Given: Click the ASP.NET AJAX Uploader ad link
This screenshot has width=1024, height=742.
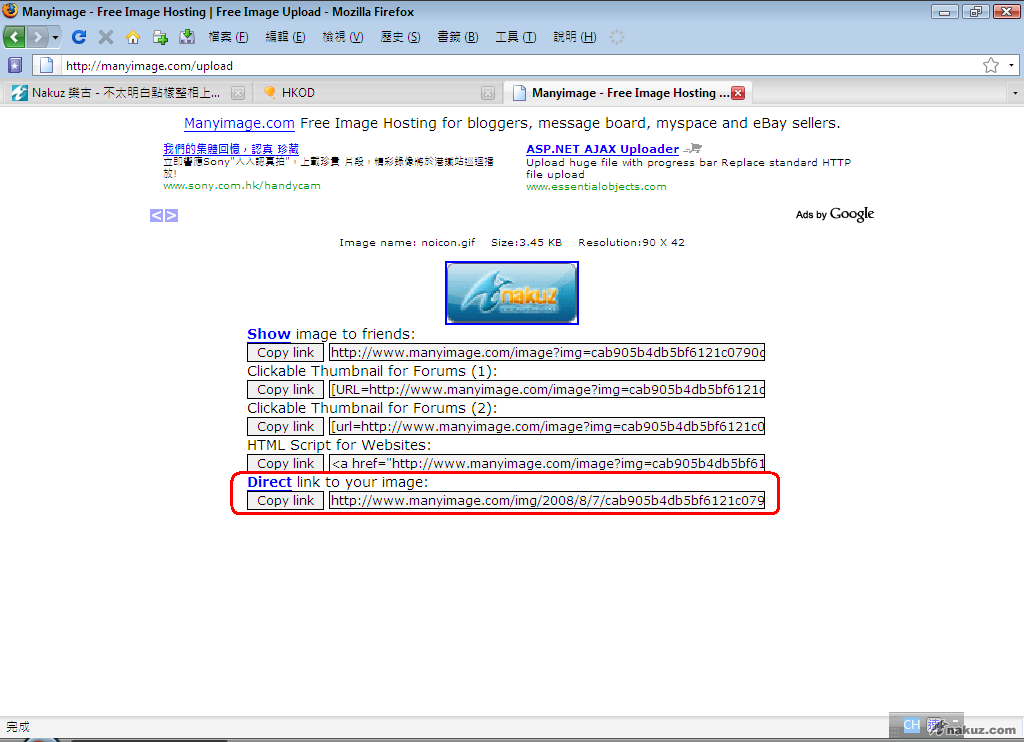Looking at the screenshot, I should pyautogui.click(x=602, y=149).
